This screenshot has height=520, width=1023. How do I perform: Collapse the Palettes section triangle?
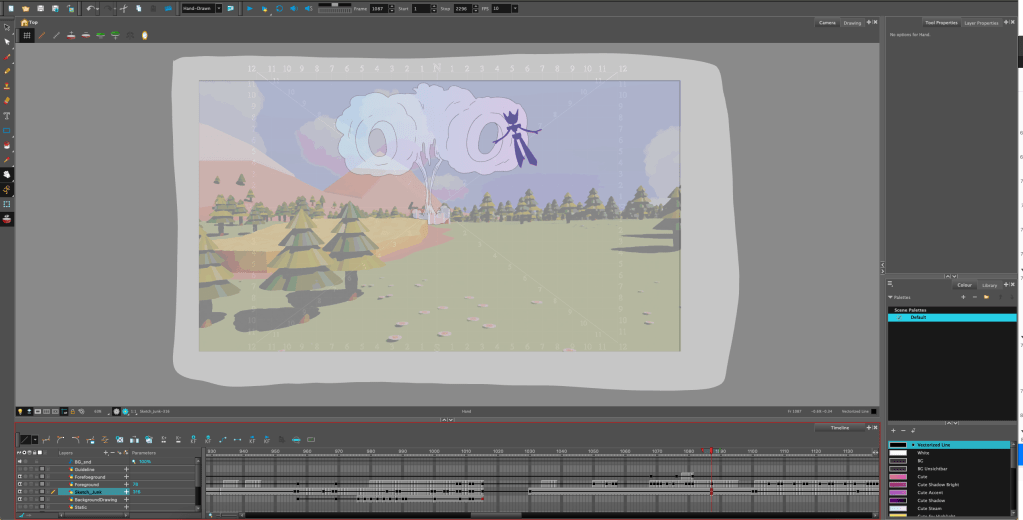(890, 297)
